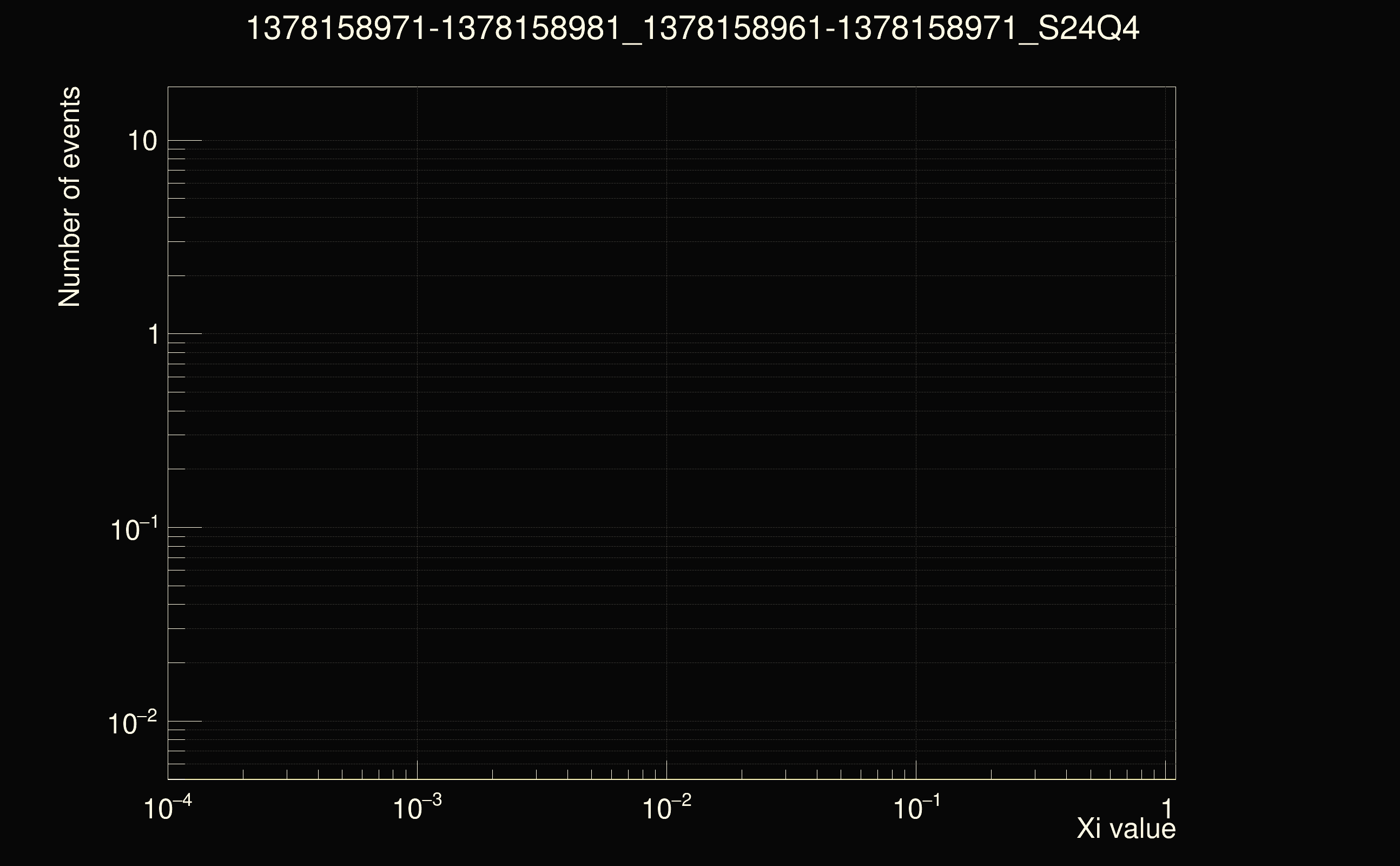The width and height of the screenshot is (1400, 866).
Task: Click the x-axis major tick at 10⁻²
Action: pos(667,770)
